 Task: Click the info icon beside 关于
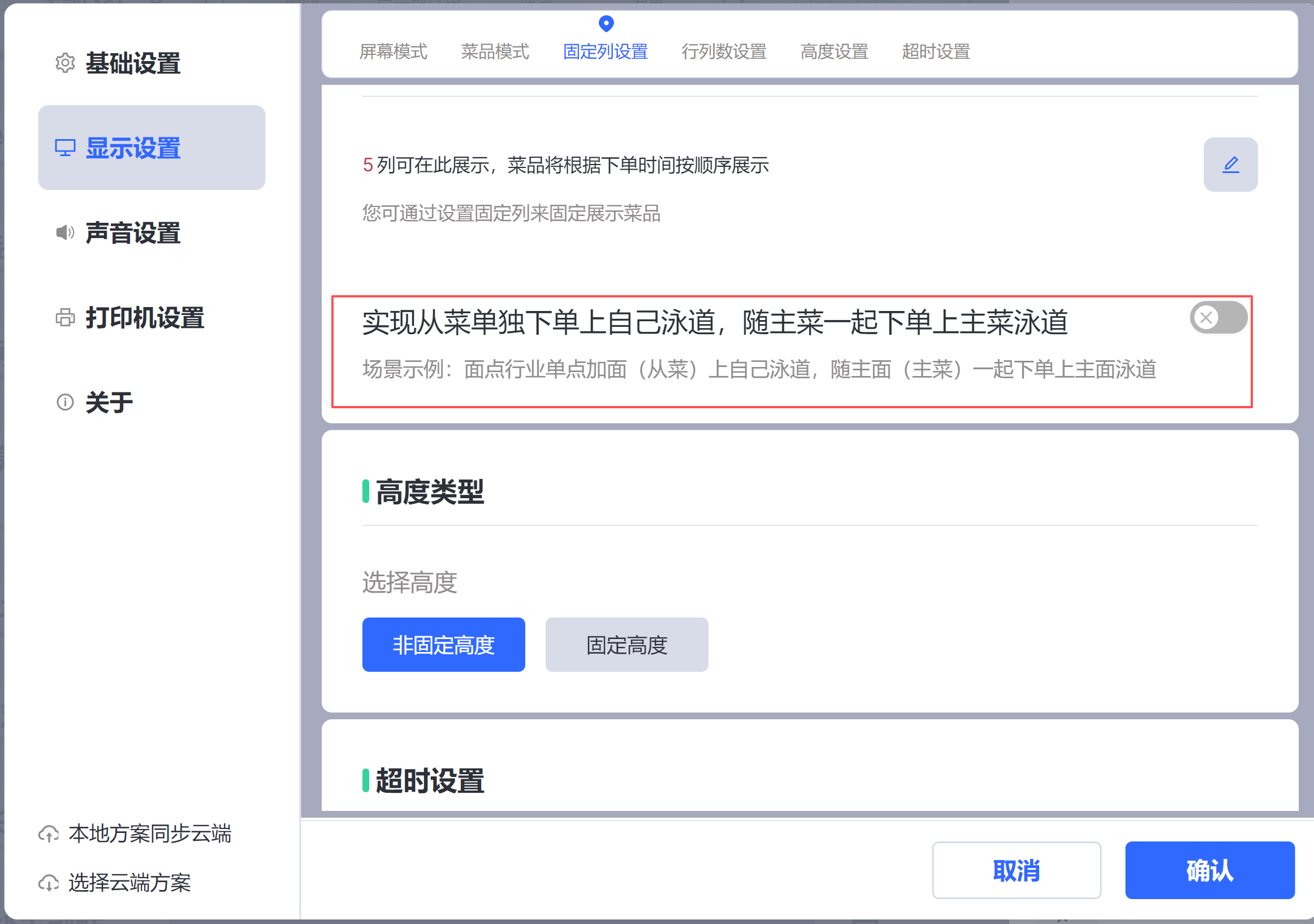pyautogui.click(x=64, y=402)
